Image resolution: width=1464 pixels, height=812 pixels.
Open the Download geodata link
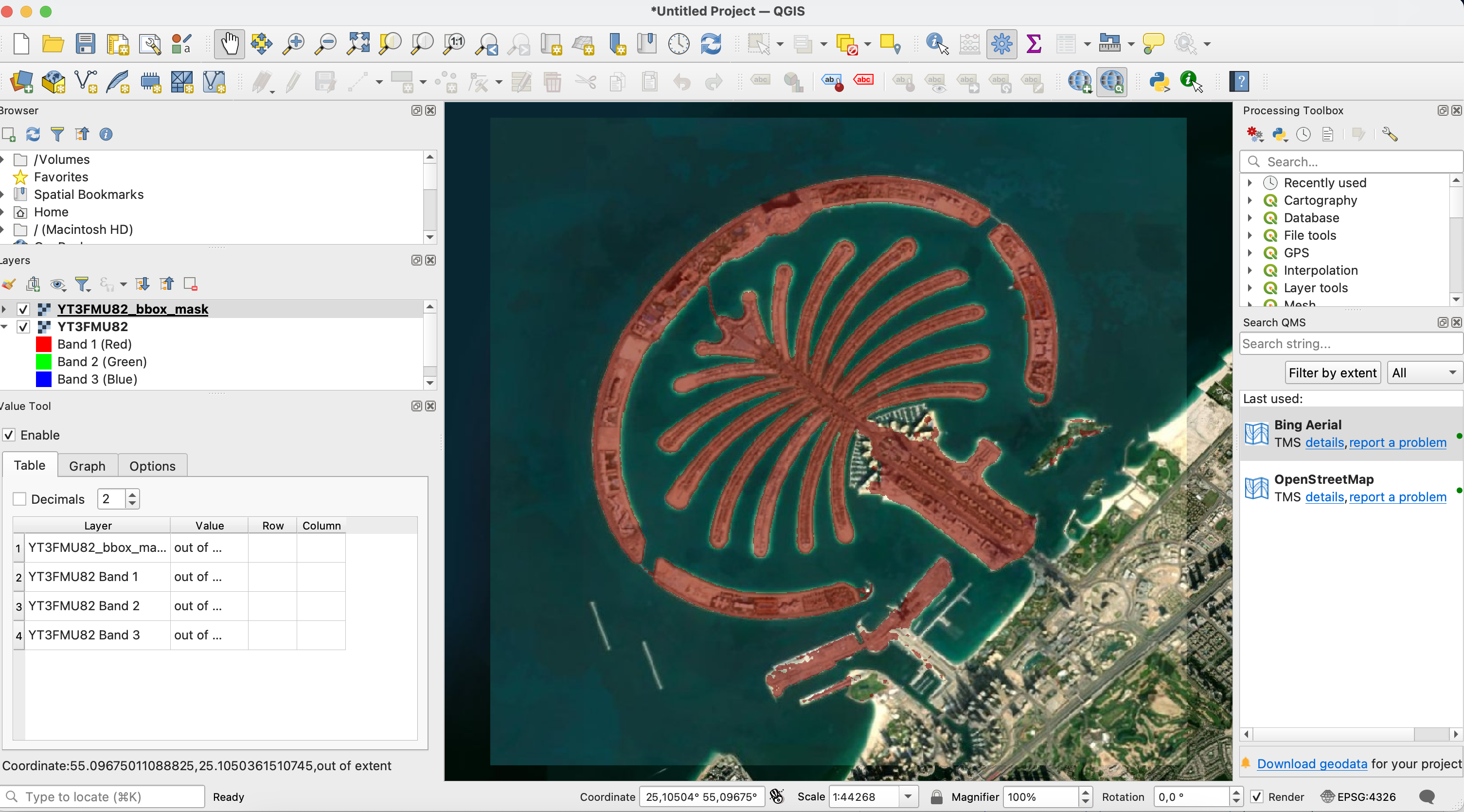tap(1311, 764)
